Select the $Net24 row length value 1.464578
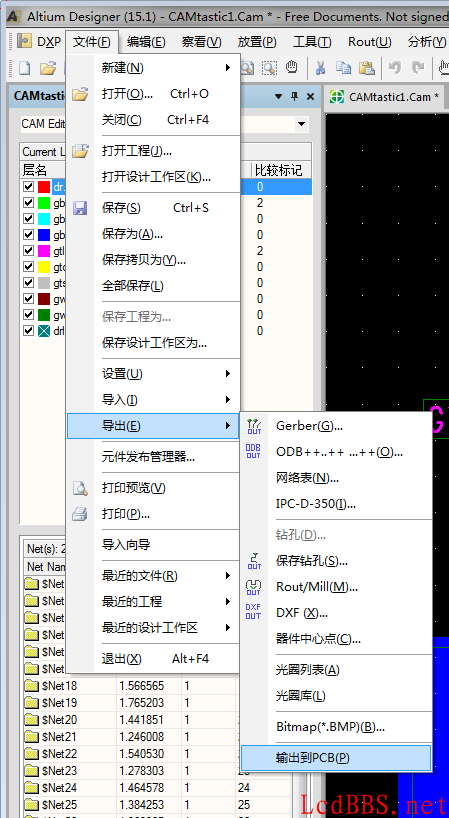The height and width of the screenshot is (818, 449). click(142, 788)
